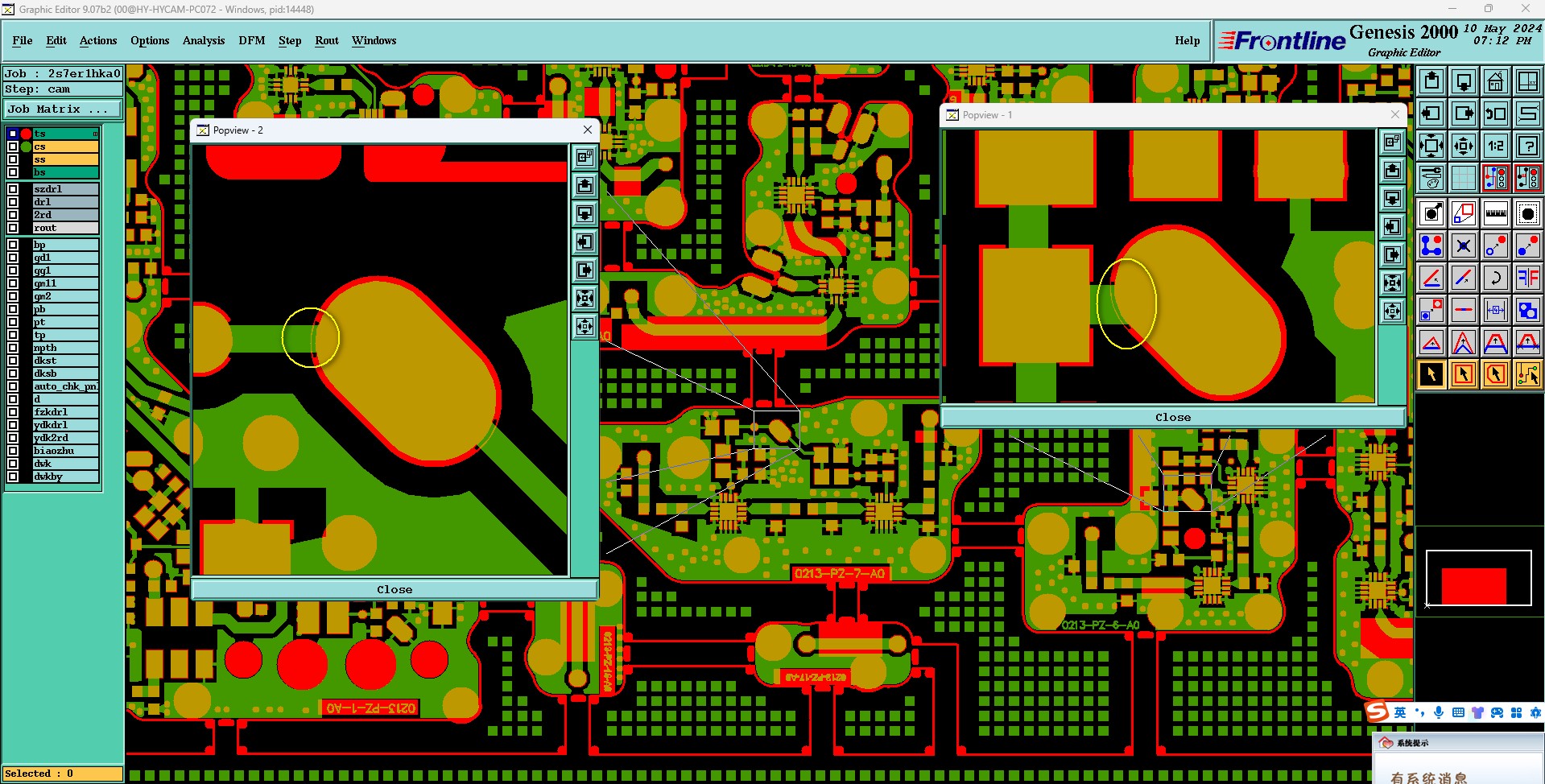Screen dimensions: 1545x784
Task: Click the pan left icon in main toolbar
Action: [1431, 113]
